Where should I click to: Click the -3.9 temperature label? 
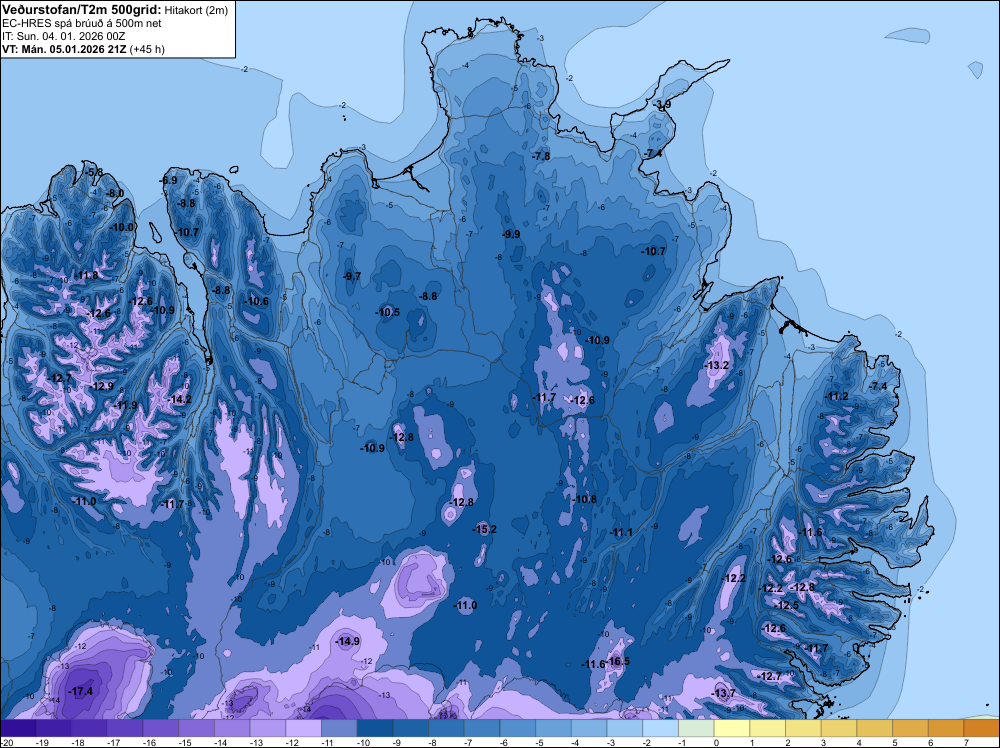point(662,104)
